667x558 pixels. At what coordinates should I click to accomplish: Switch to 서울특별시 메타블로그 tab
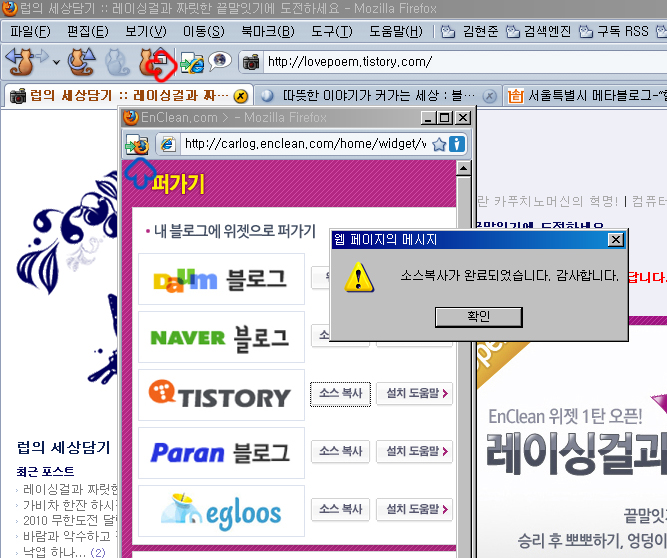coord(587,96)
